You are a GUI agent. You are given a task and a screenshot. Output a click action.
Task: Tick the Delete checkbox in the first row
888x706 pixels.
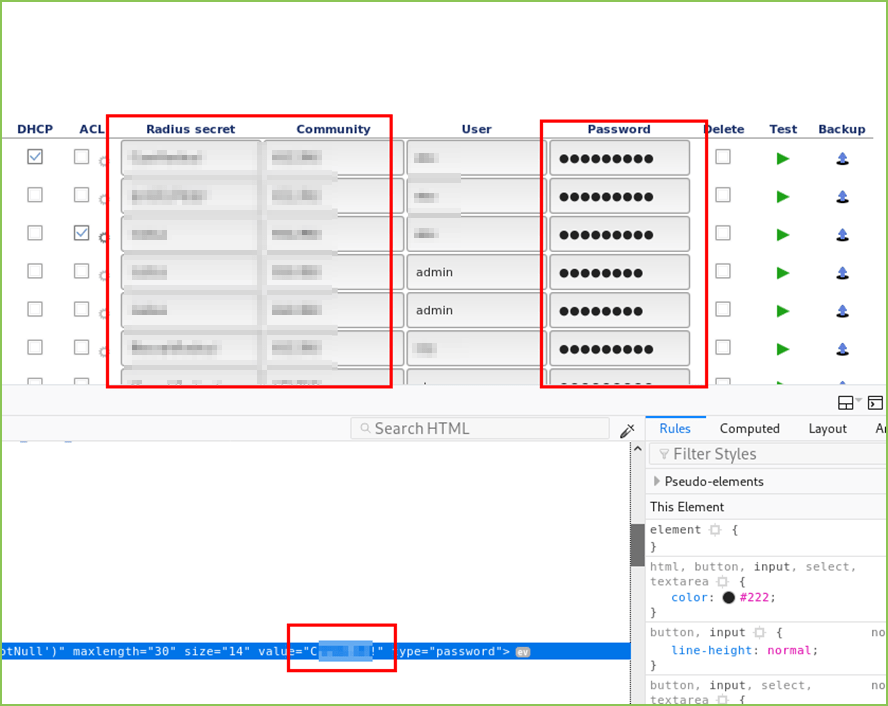[723, 156]
